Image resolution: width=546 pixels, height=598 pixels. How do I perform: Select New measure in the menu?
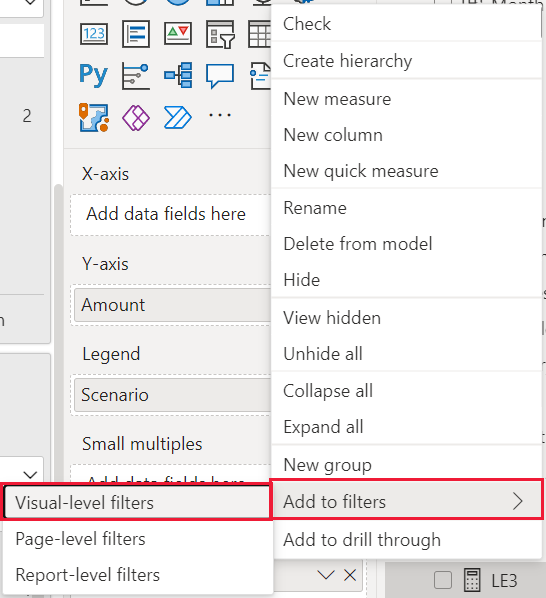click(407, 99)
